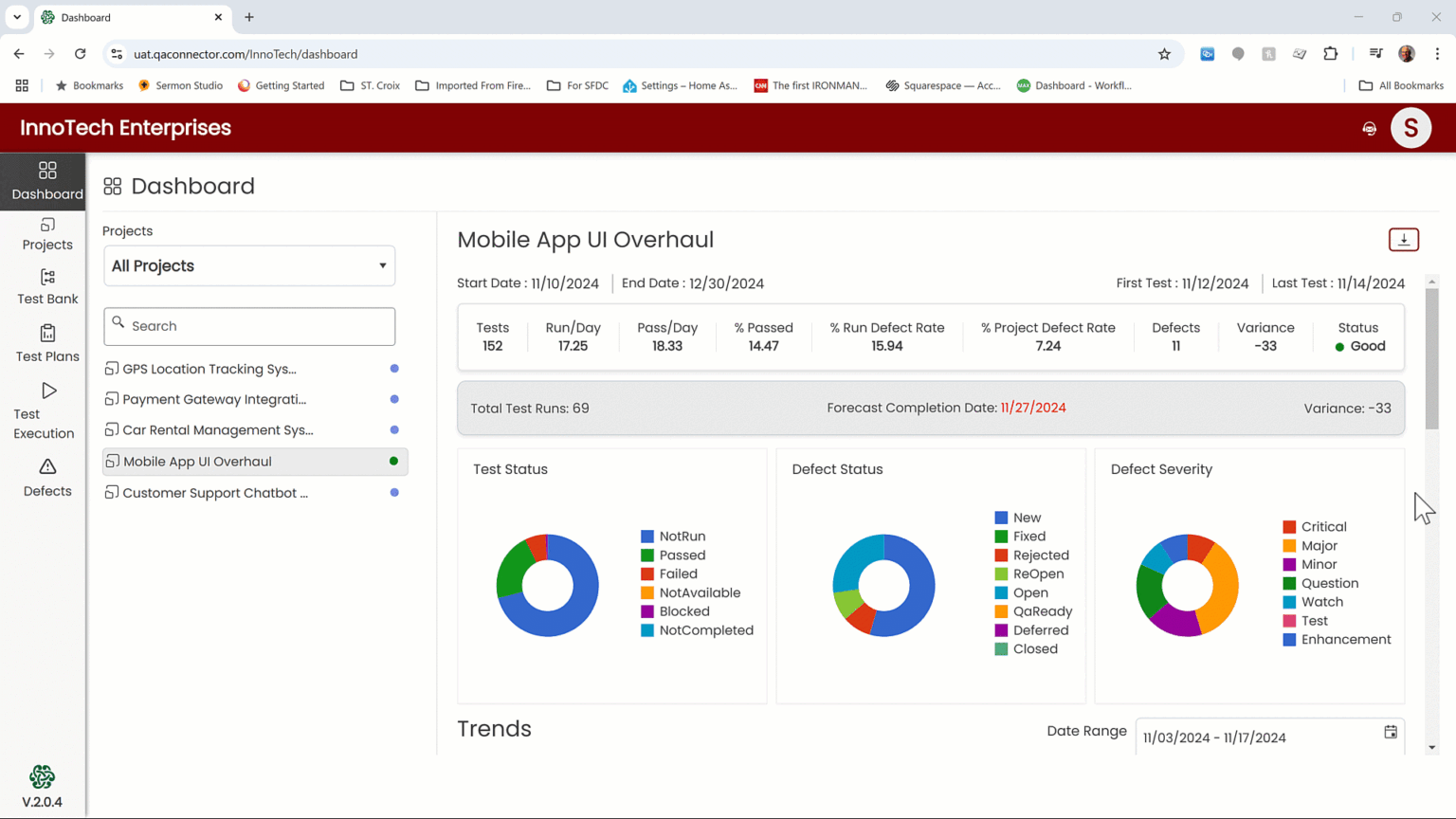Image resolution: width=1456 pixels, height=819 pixels.
Task: Open the Chrome three-dot menu
Action: click(x=1437, y=54)
